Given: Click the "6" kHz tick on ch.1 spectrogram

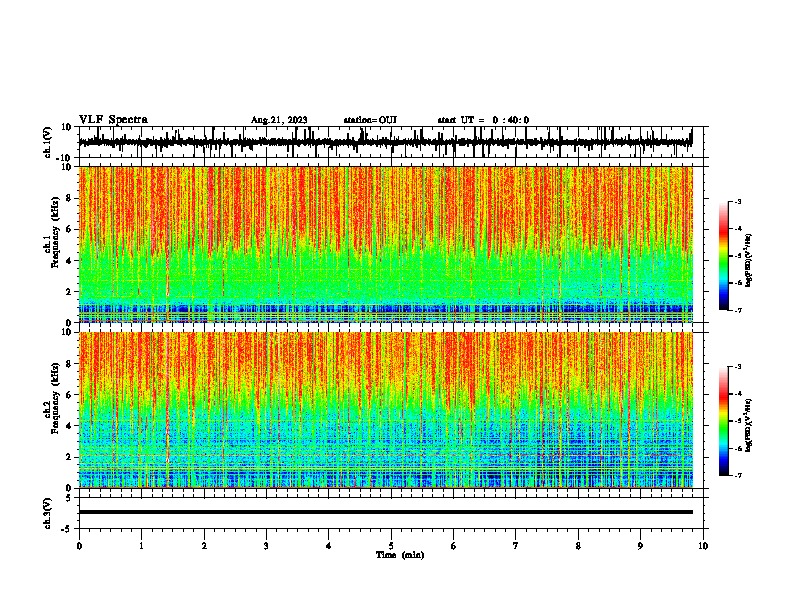Looking at the screenshot, I should pyautogui.click(x=69, y=229).
